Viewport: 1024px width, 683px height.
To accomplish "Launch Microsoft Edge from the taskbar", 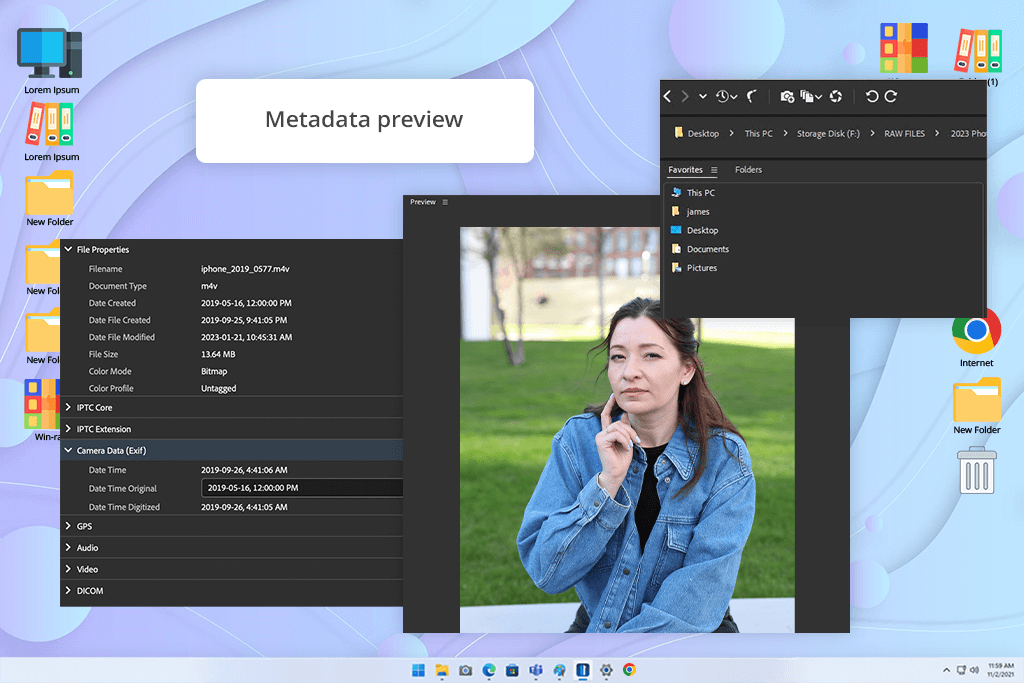I will coord(489,670).
